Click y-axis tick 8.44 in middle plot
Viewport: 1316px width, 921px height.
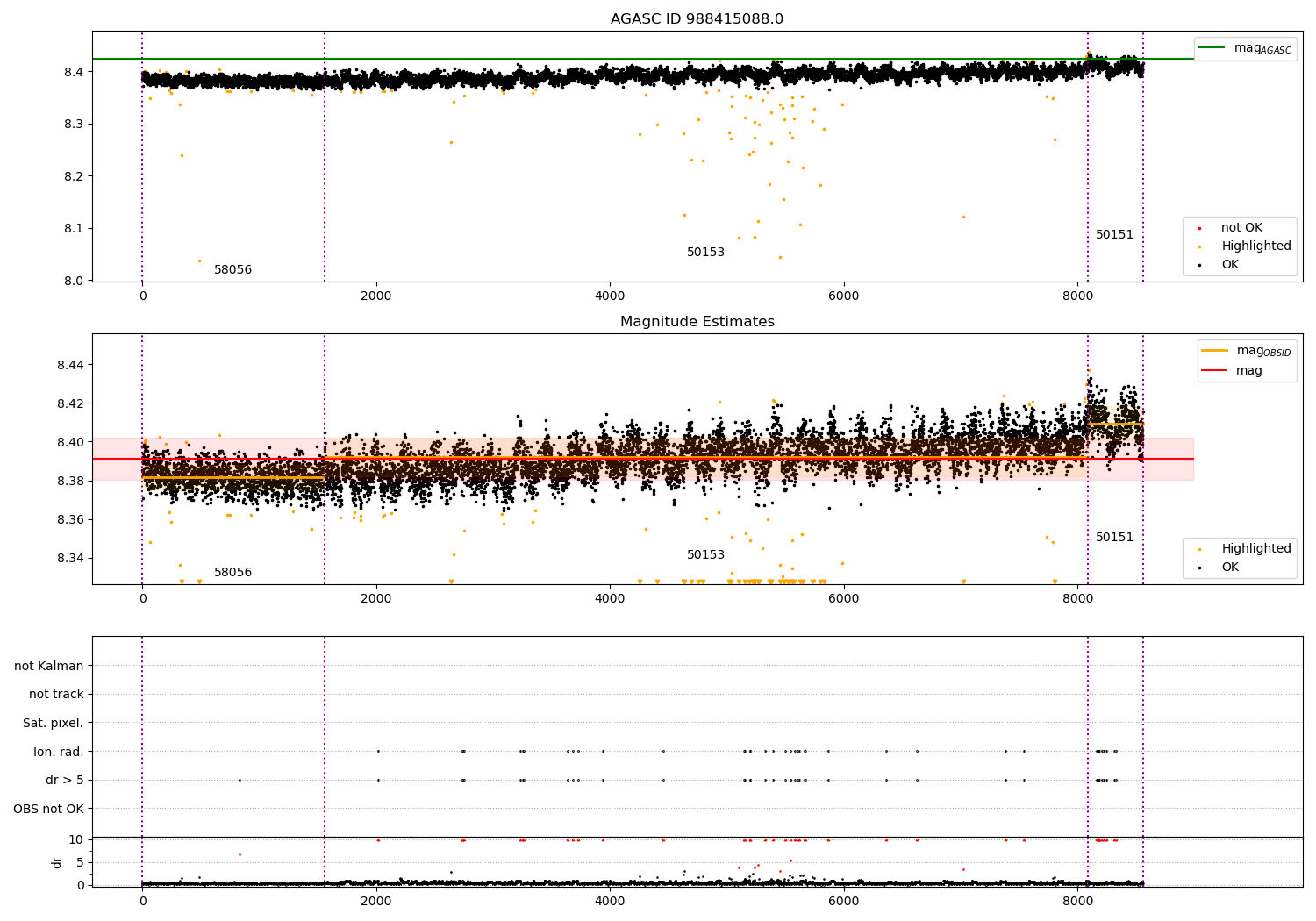coord(69,365)
